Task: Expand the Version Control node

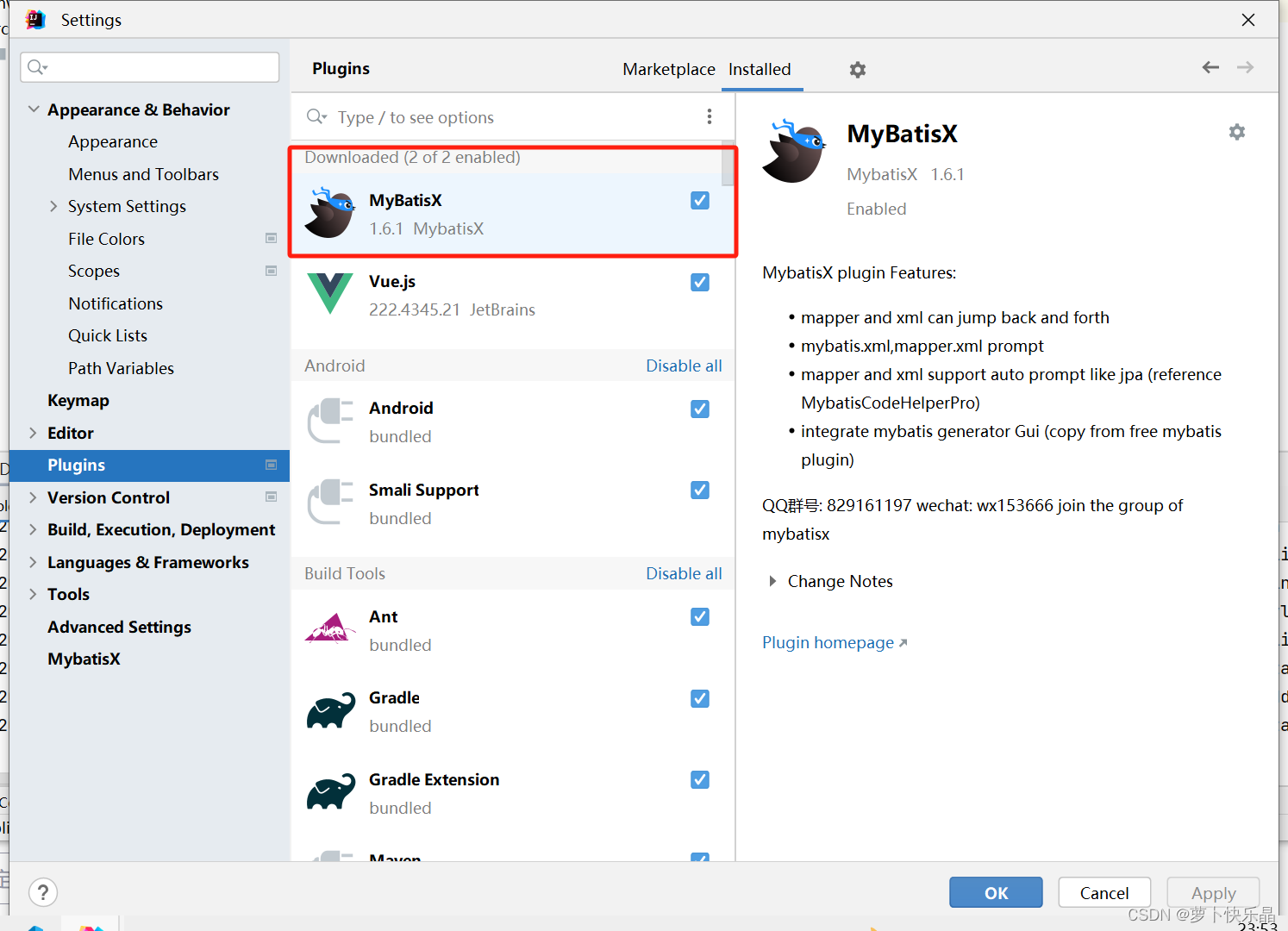Action: (x=33, y=497)
